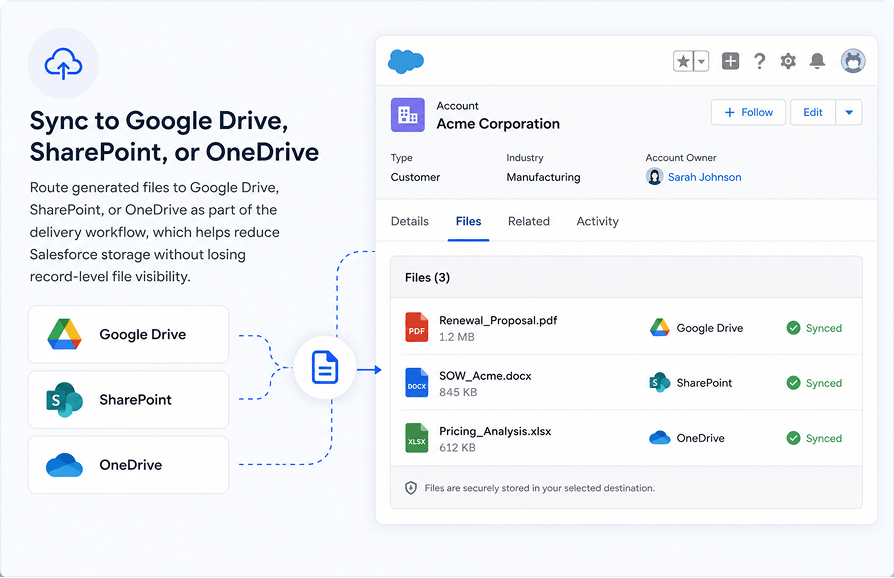The image size is (894, 578).
Task: Click the Manufacturing industry value
Action: coord(543,177)
